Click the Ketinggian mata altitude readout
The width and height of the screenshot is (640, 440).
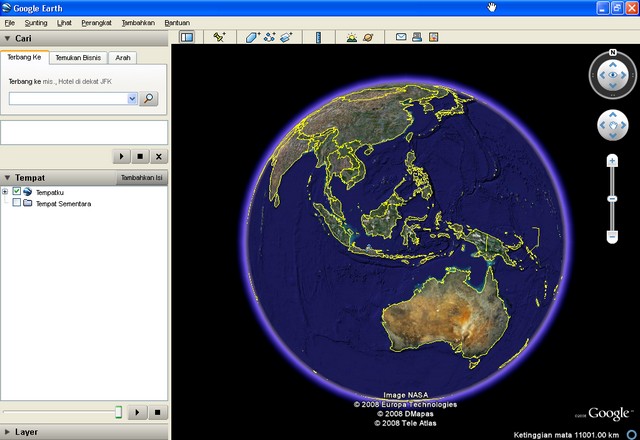566,435
